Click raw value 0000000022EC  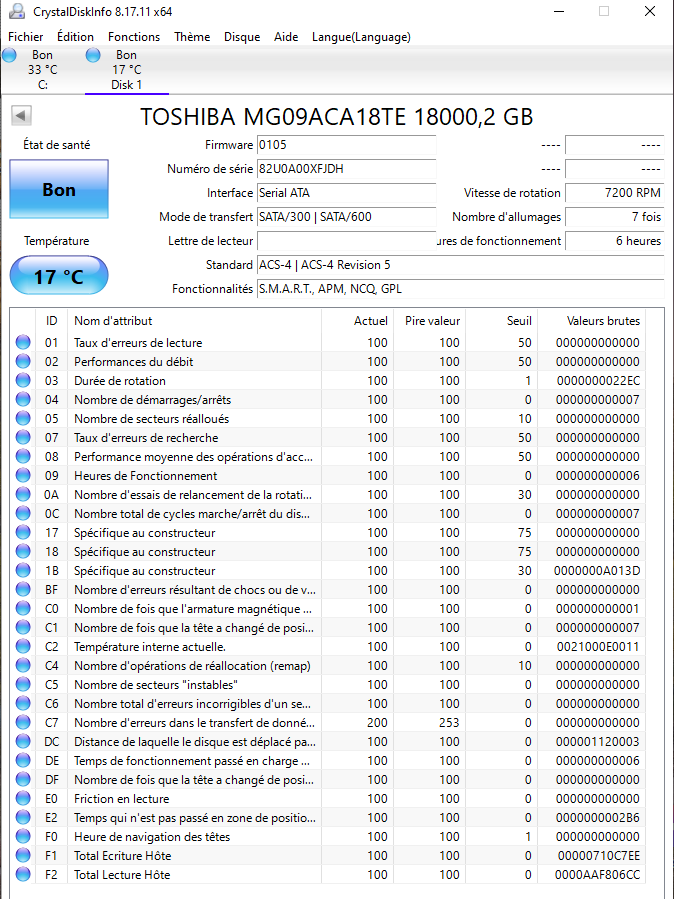pyautogui.click(x=598, y=381)
